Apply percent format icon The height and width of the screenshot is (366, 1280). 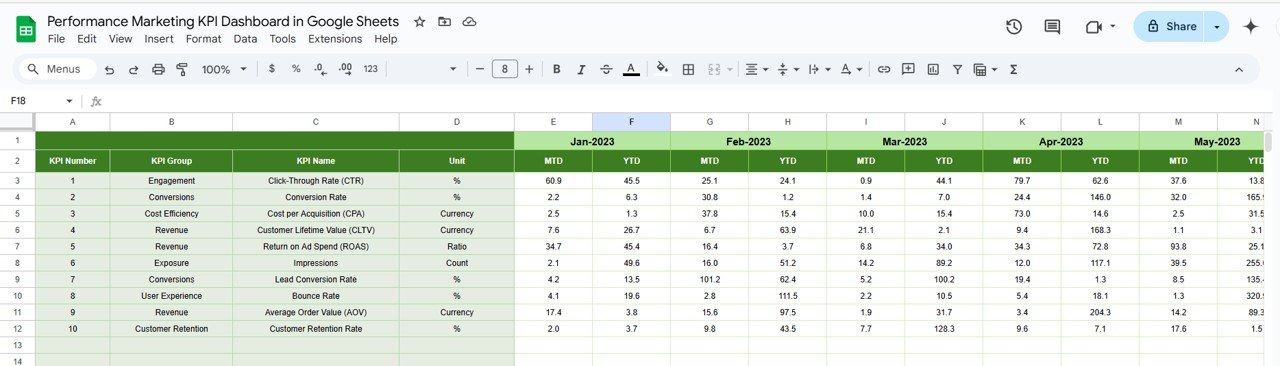point(296,69)
